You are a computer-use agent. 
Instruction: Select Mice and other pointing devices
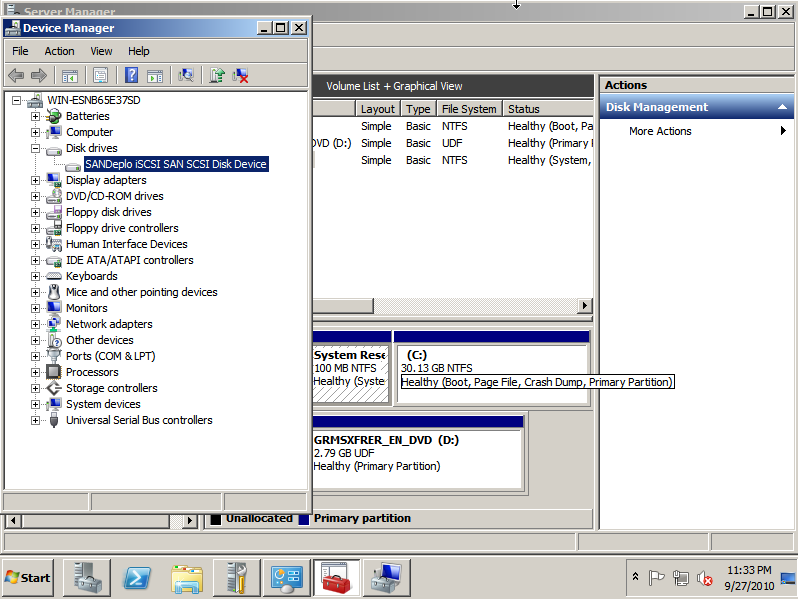tap(141, 292)
